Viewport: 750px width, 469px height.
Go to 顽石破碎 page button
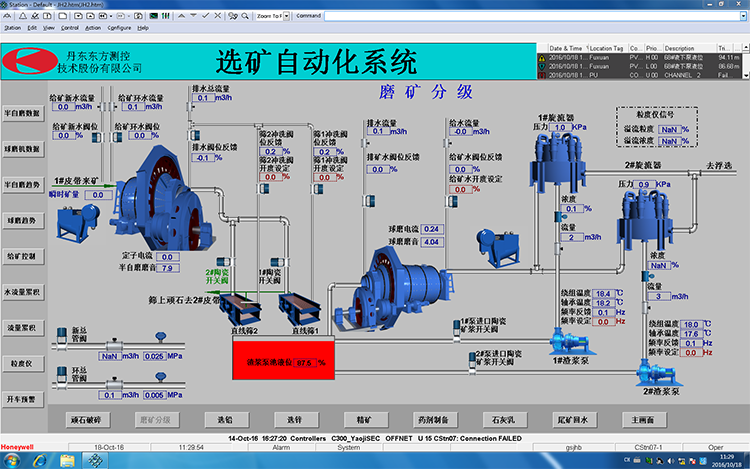87,420
